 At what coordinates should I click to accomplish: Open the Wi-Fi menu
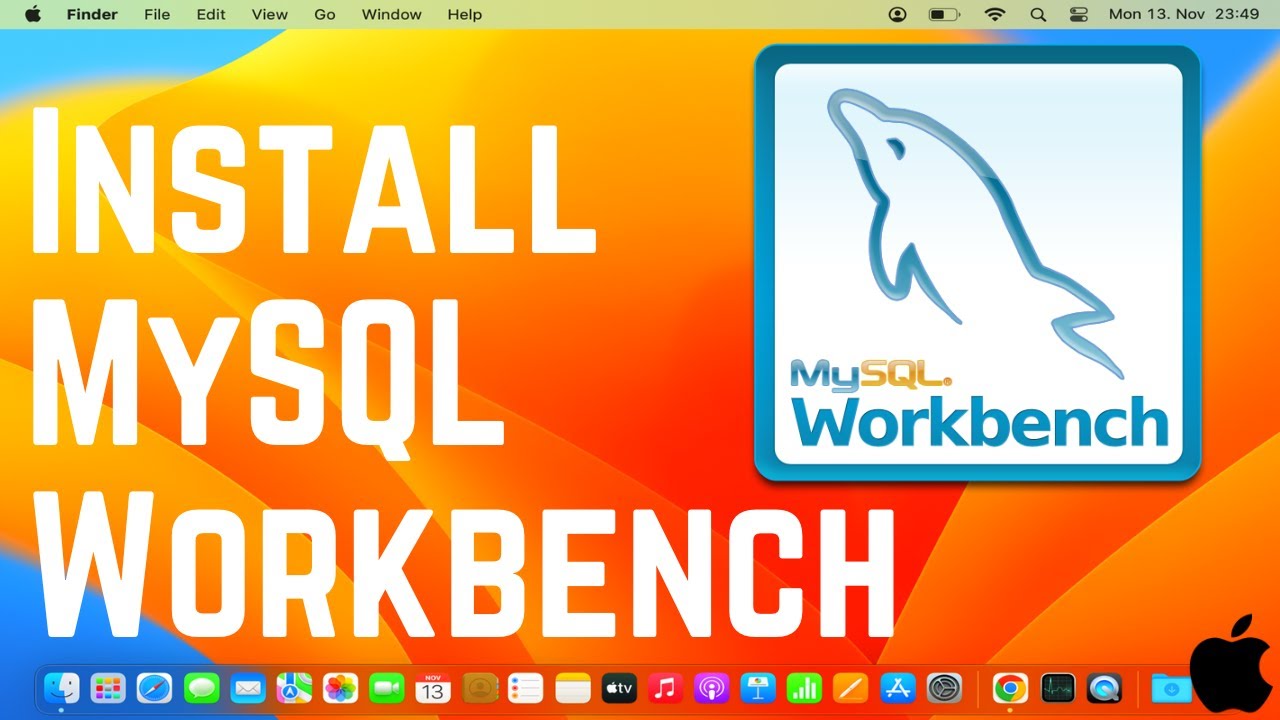point(995,14)
